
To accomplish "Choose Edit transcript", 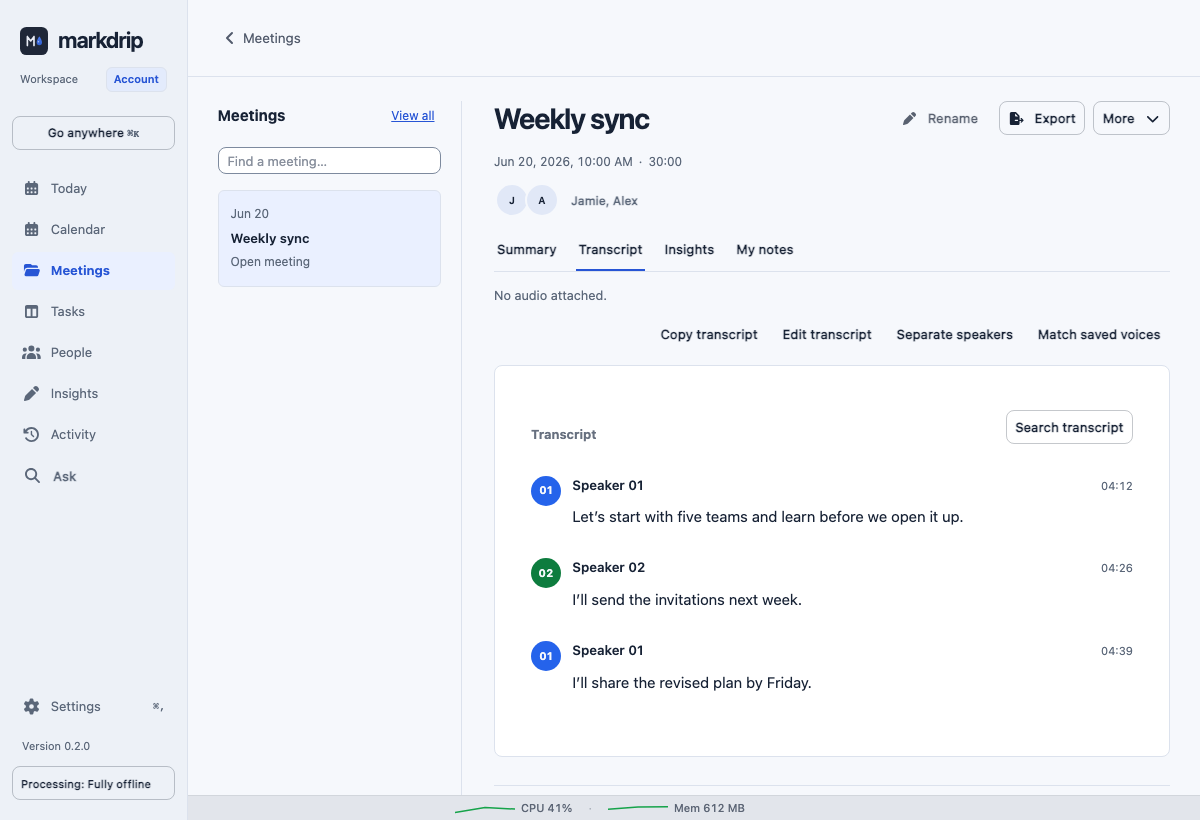I will coord(827,335).
